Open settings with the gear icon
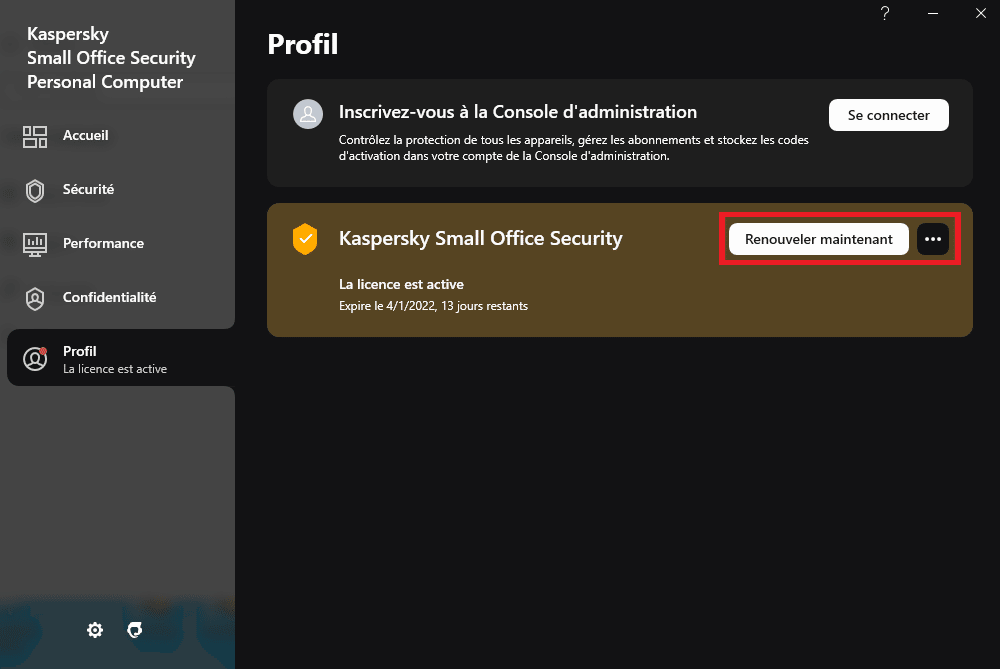 95,630
